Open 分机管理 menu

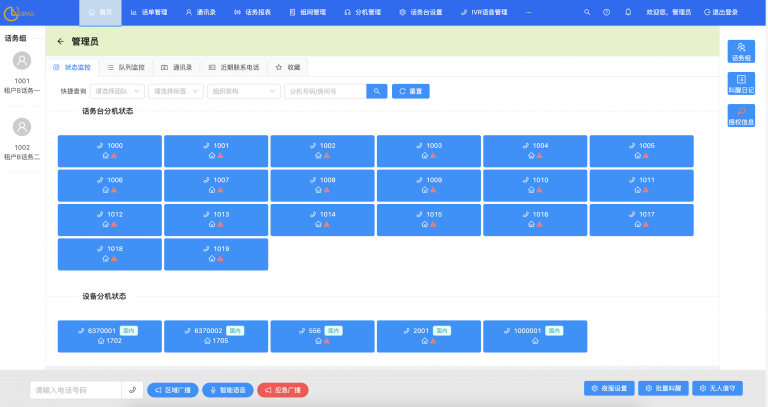tap(362, 12)
